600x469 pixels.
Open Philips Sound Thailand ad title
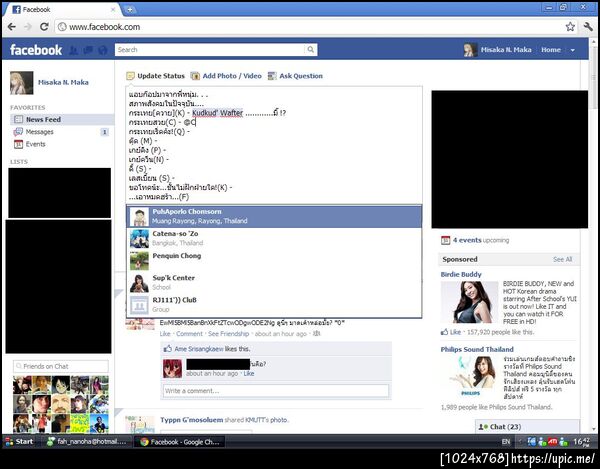coord(477,349)
